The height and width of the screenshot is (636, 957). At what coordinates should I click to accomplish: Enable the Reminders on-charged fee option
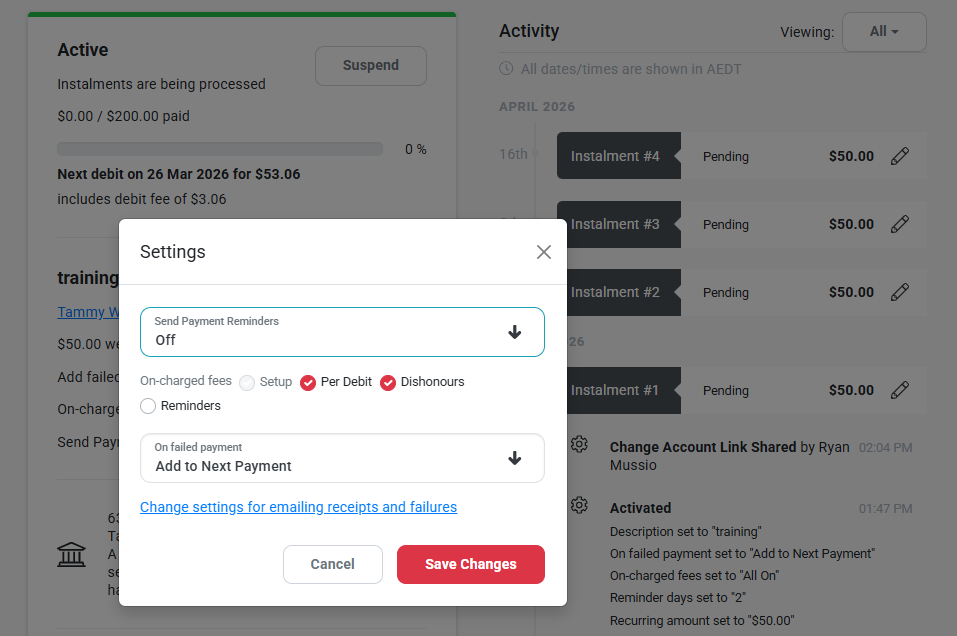[x=148, y=406]
